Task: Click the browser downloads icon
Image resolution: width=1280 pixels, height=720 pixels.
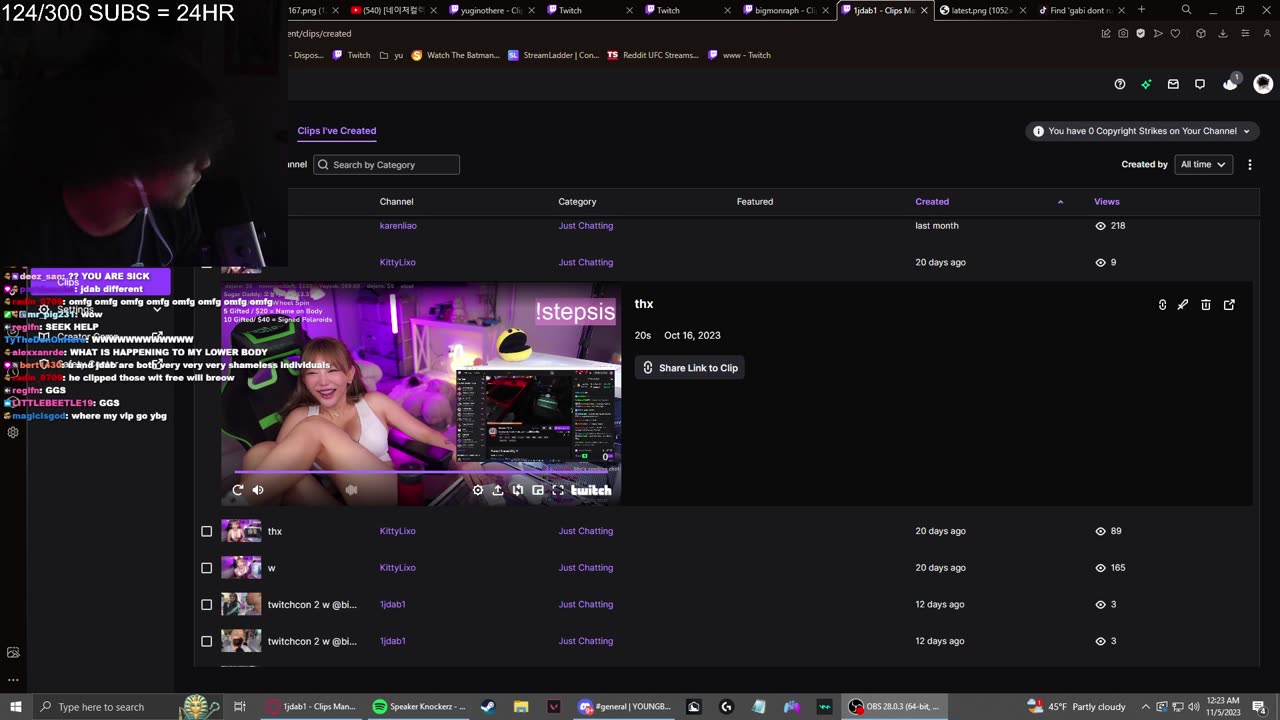Action: coord(1223,33)
